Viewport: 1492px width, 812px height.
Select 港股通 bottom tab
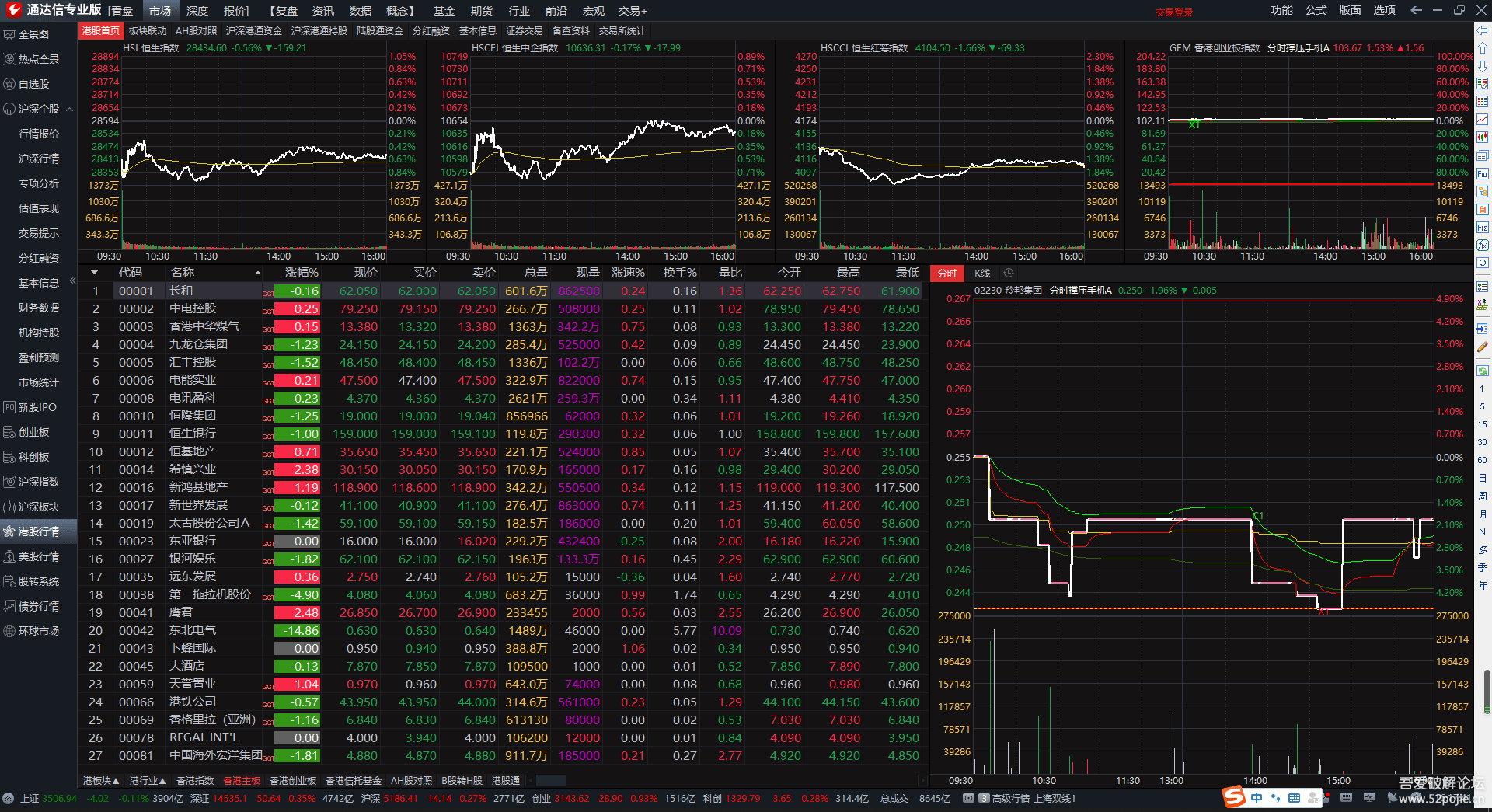pyautogui.click(x=506, y=780)
